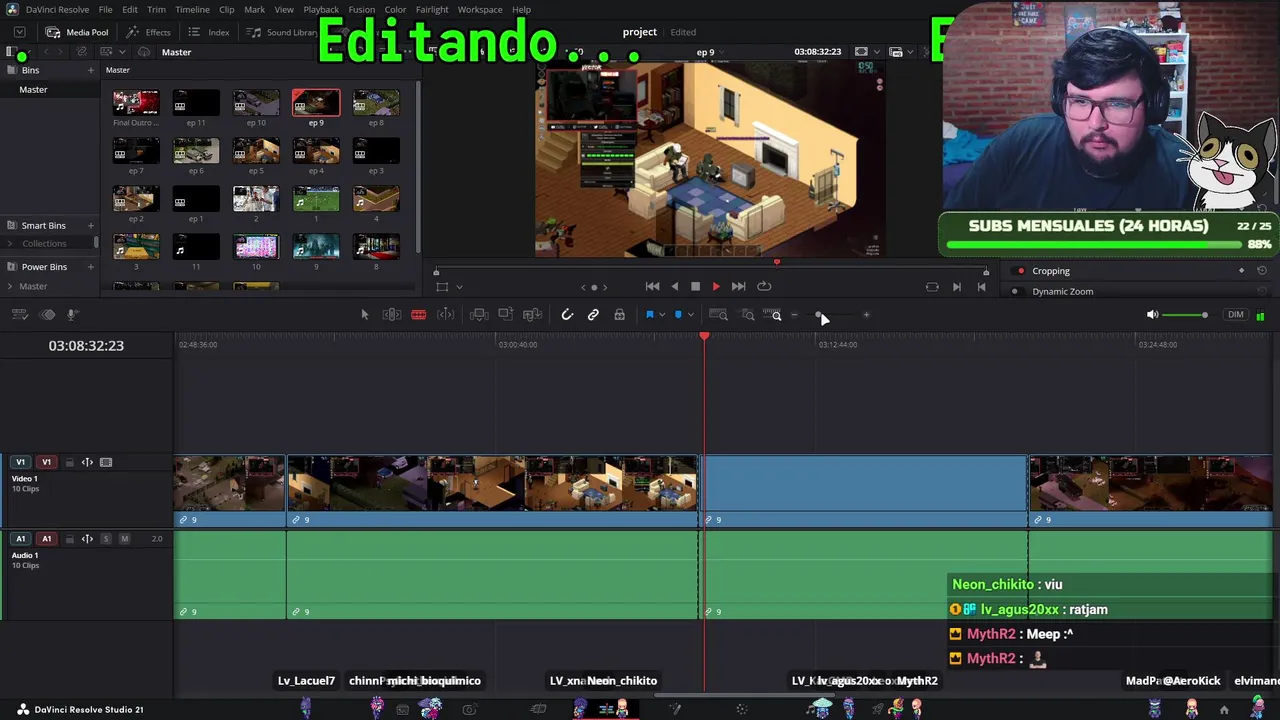The width and height of the screenshot is (1280, 720).
Task: Click the previous clip skip button
Action: [x=981, y=287]
